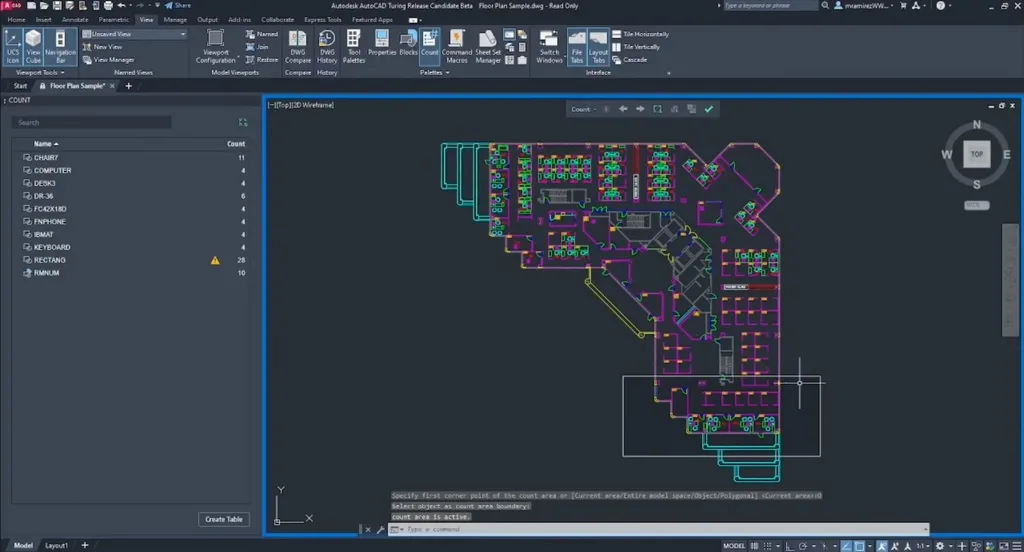Go to next count in Count toolbar
This screenshot has width=1024, height=552.
coord(640,109)
